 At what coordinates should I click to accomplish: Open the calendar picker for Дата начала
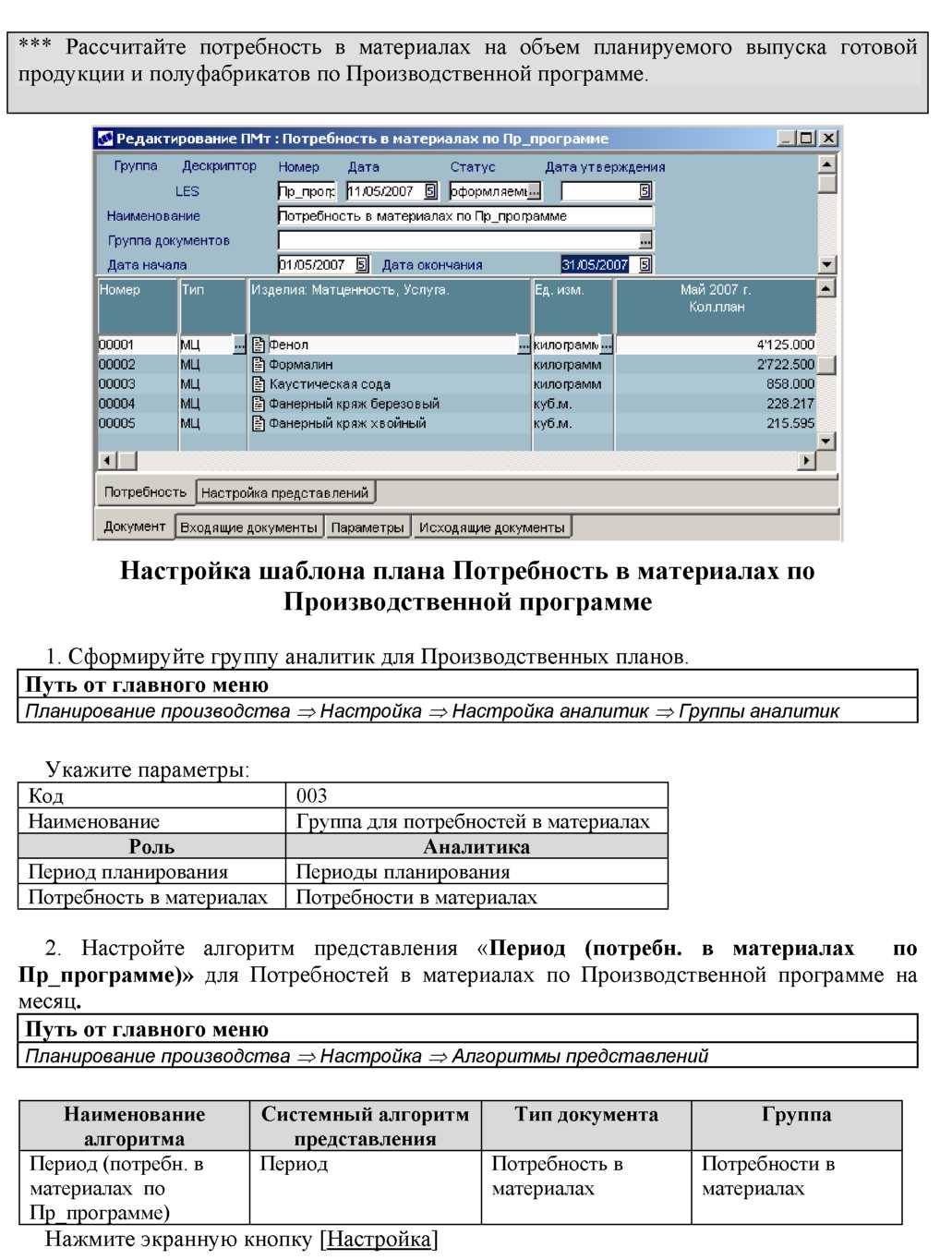[362, 264]
